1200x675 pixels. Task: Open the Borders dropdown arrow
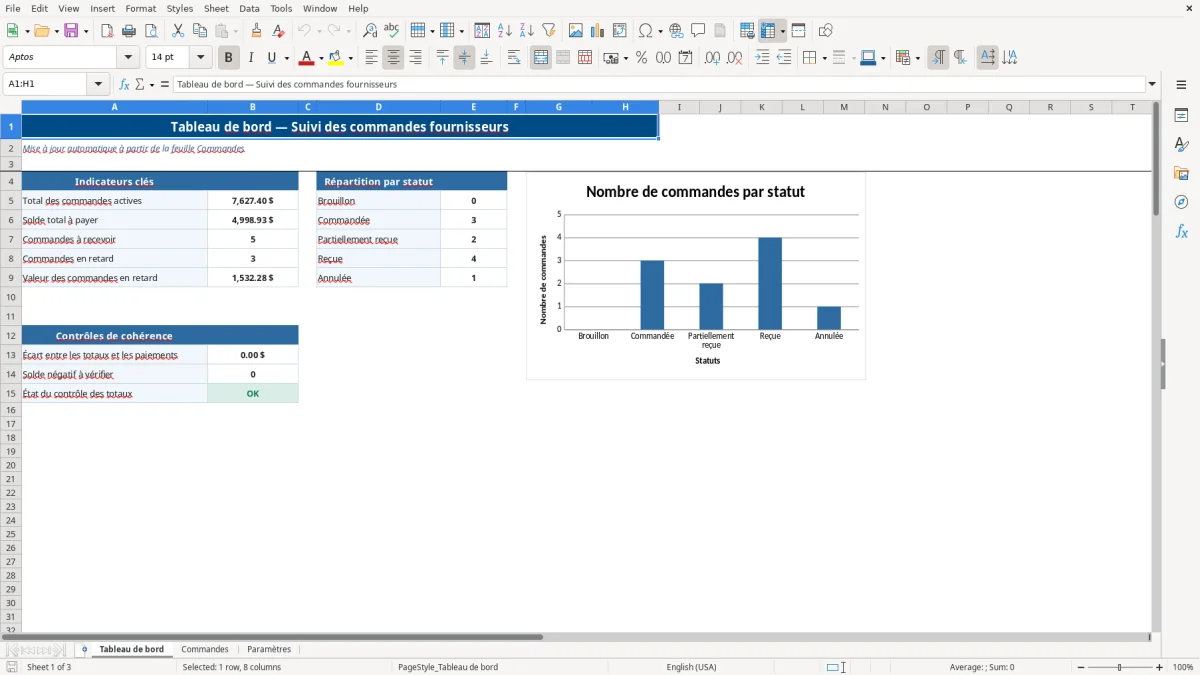[x=823, y=58]
